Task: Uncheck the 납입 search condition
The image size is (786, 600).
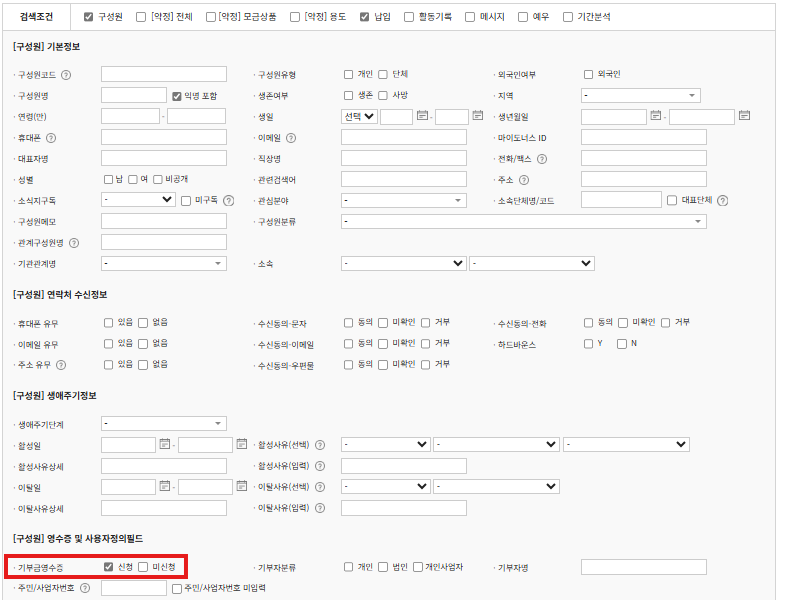Action: (x=364, y=17)
